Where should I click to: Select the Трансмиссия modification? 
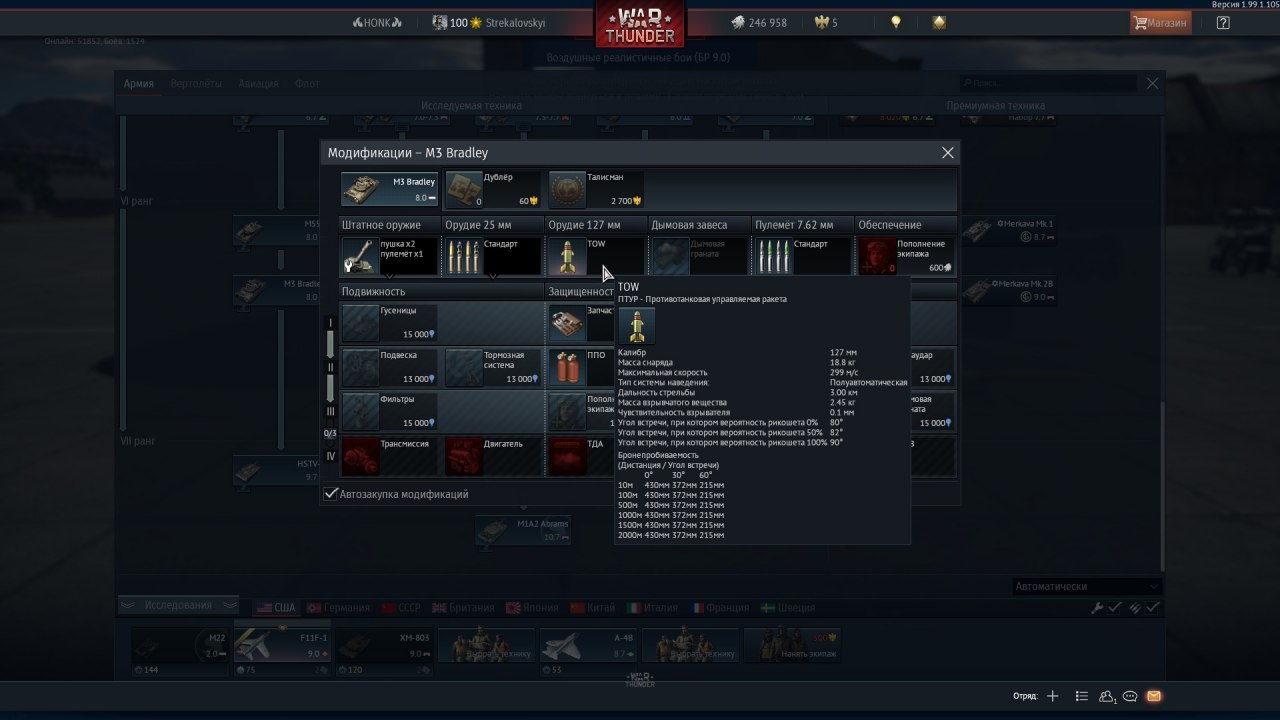click(x=390, y=456)
